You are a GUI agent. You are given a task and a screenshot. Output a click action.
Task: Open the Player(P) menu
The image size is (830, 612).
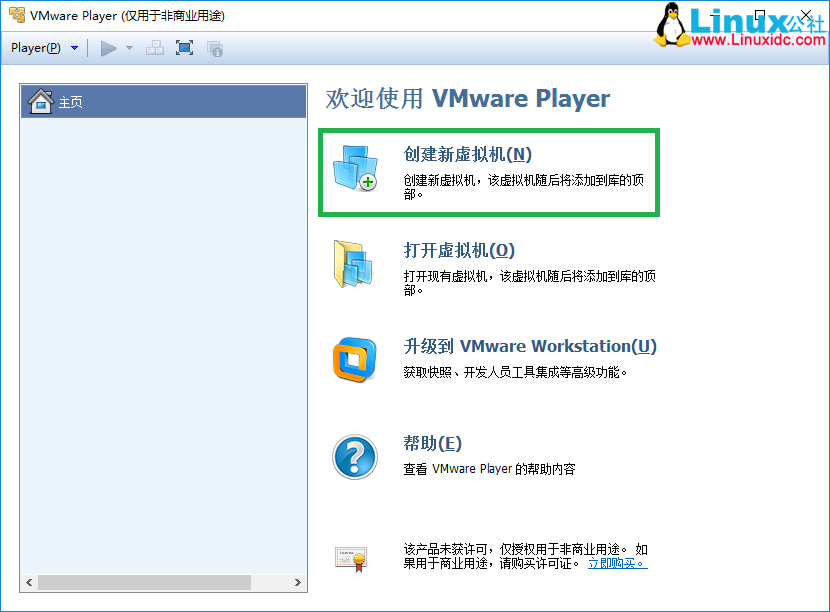click(36, 48)
